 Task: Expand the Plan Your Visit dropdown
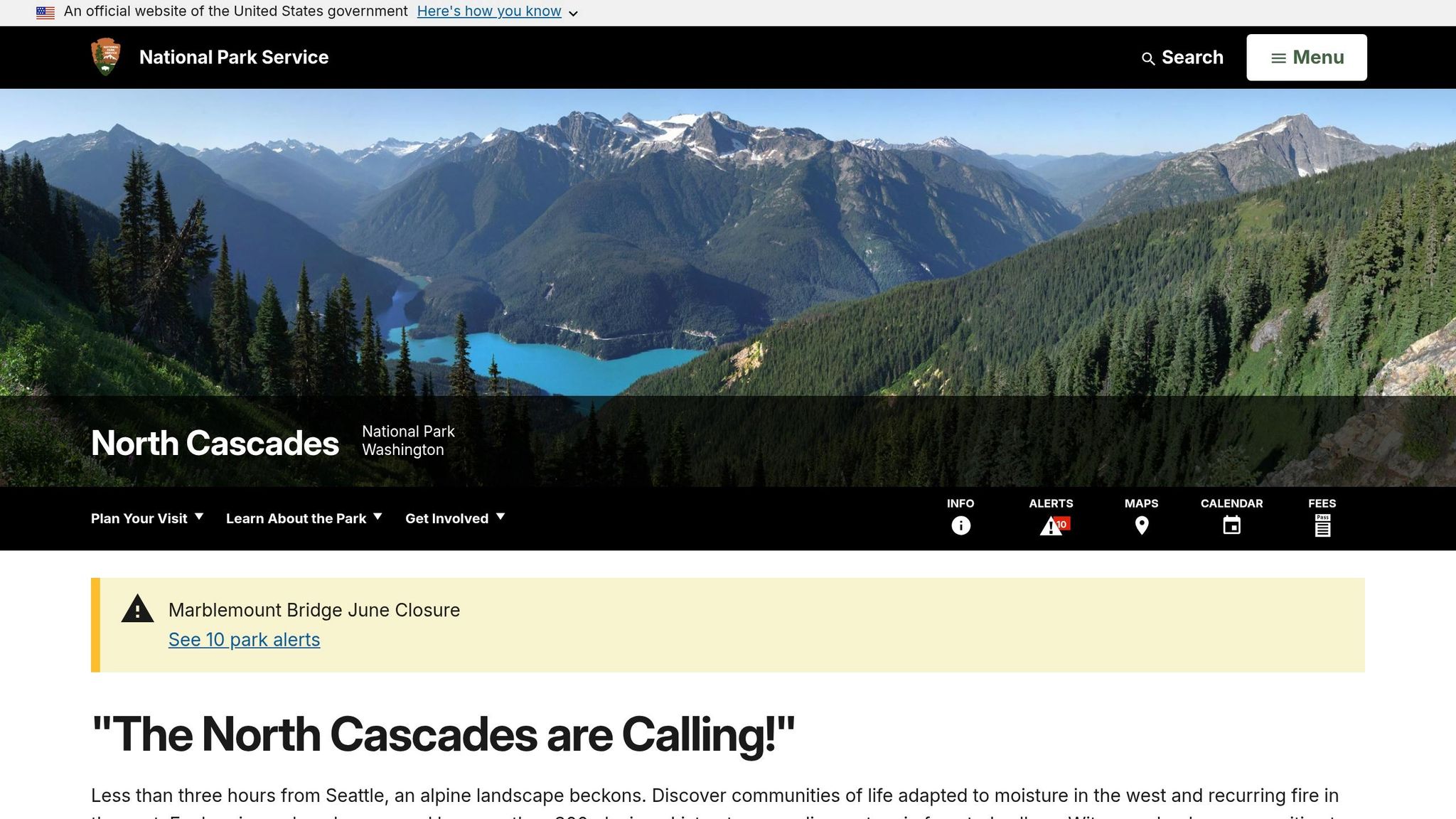(x=147, y=518)
